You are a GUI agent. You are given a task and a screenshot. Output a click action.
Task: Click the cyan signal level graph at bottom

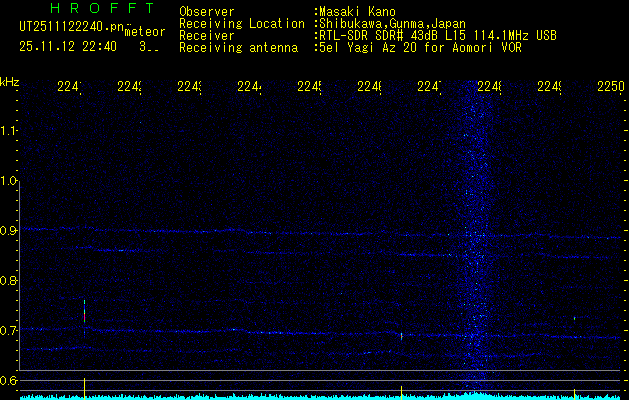300,396
